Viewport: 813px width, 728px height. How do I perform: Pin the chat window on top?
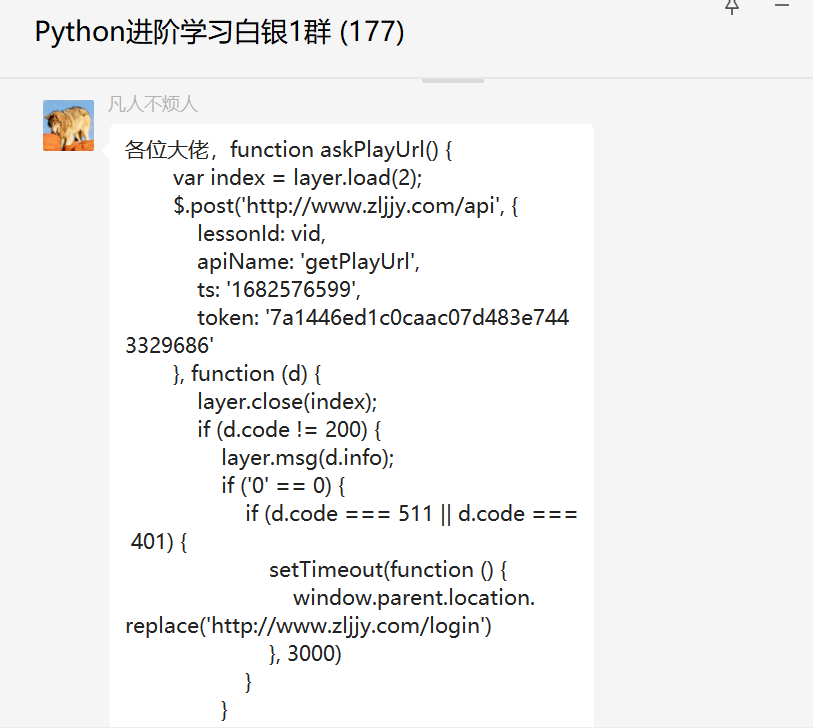pyautogui.click(x=732, y=6)
